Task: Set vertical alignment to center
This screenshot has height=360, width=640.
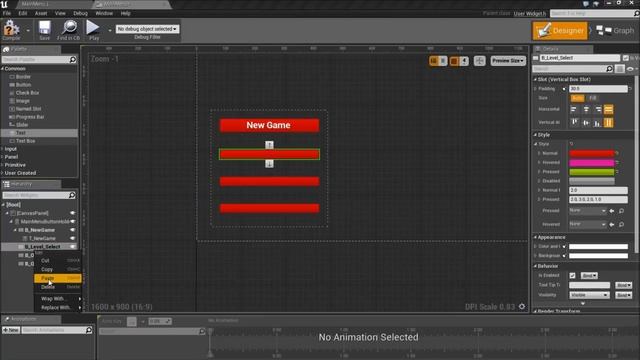Action: [x=586, y=122]
